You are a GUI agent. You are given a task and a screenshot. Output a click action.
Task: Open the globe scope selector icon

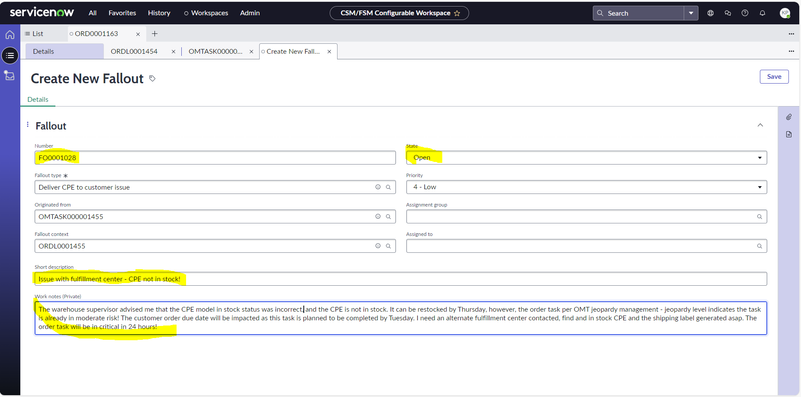710,13
